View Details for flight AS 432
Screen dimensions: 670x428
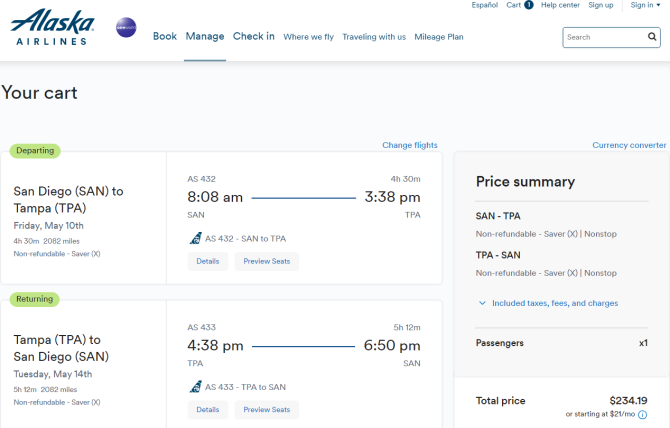(x=208, y=261)
